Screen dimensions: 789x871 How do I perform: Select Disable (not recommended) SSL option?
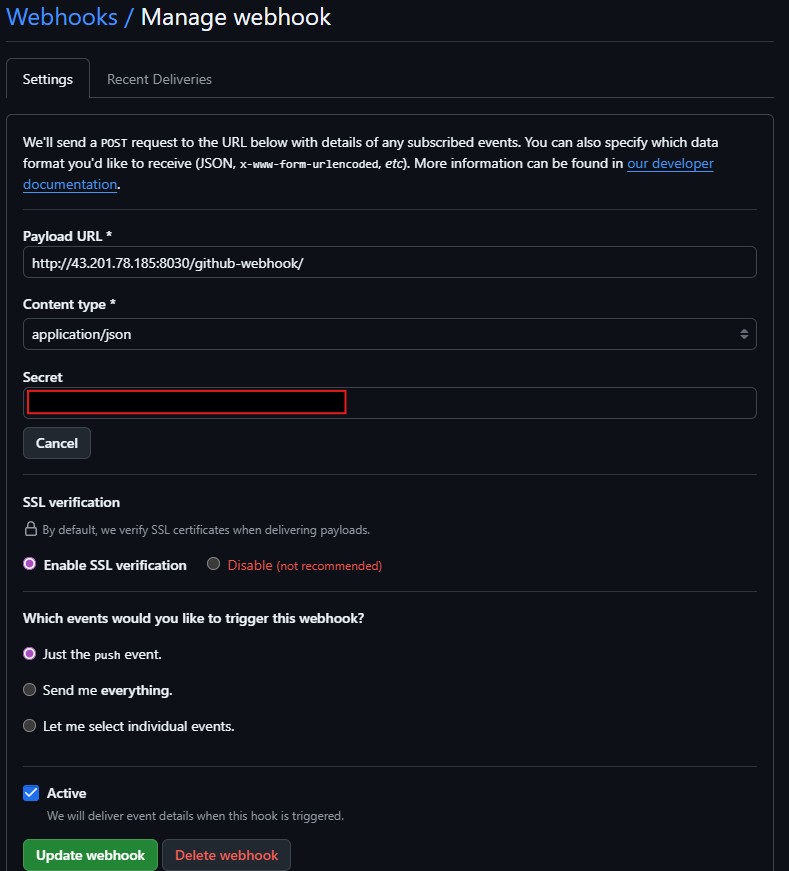(x=214, y=565)
